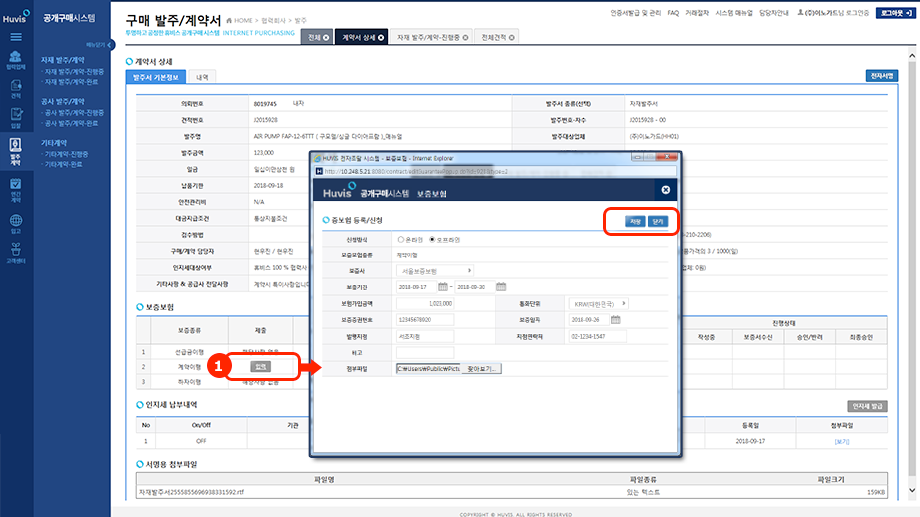The width and height of the screenshot is (920, 517).
Task: Open 기타계약-완료 in side menu
Action: (63, 164)
